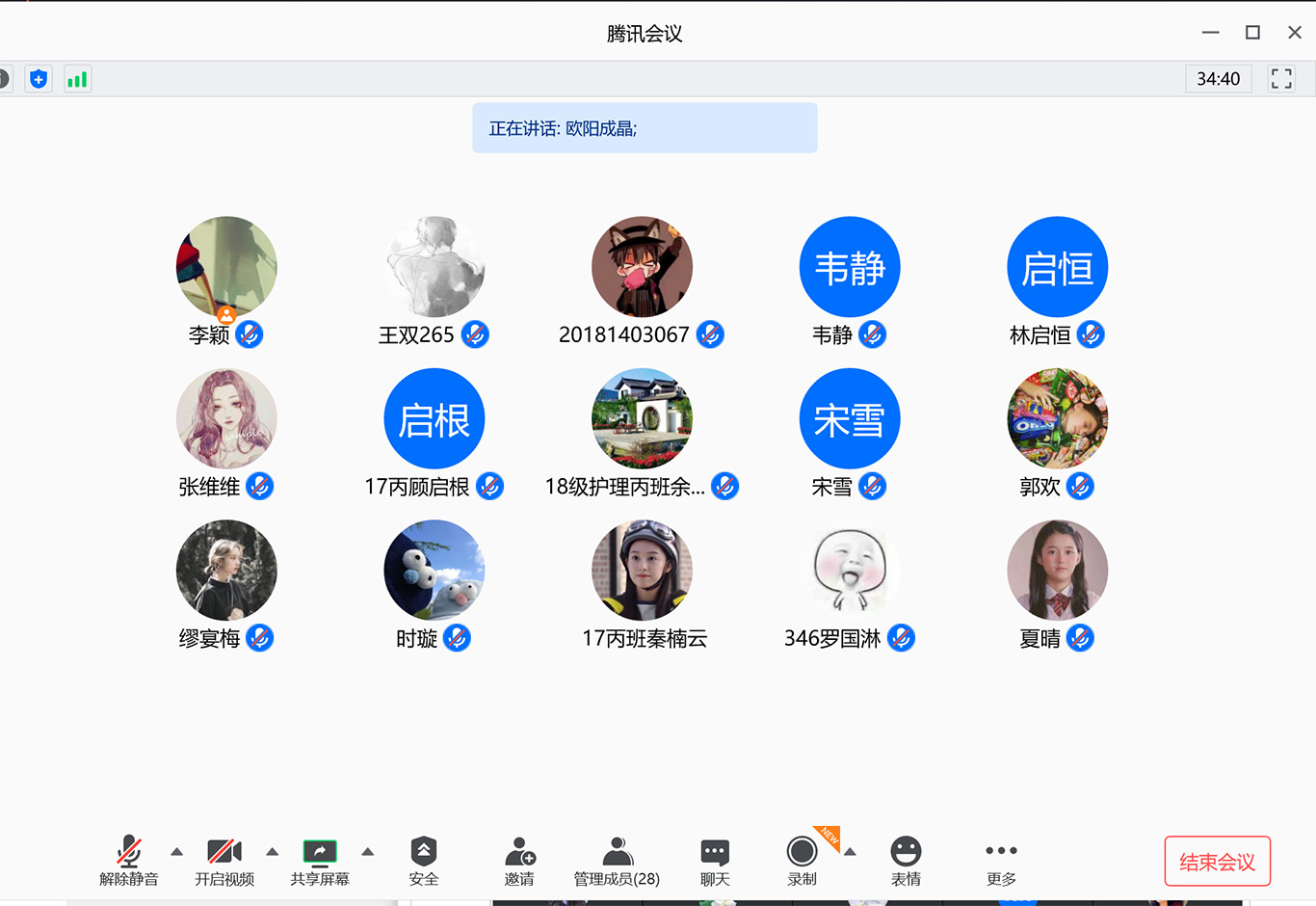Open Manage Members (管理成员) panel
Viewport: 1316px width, 906px height.
tap(617, 861)
